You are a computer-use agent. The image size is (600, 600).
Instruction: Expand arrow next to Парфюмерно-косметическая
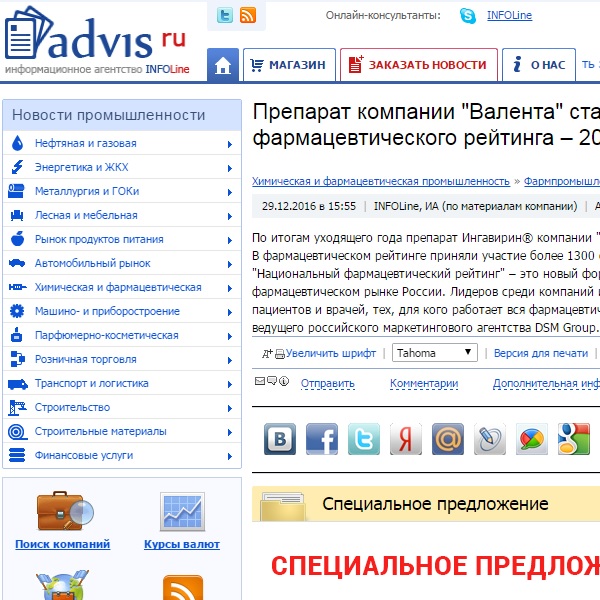[230, 336]
